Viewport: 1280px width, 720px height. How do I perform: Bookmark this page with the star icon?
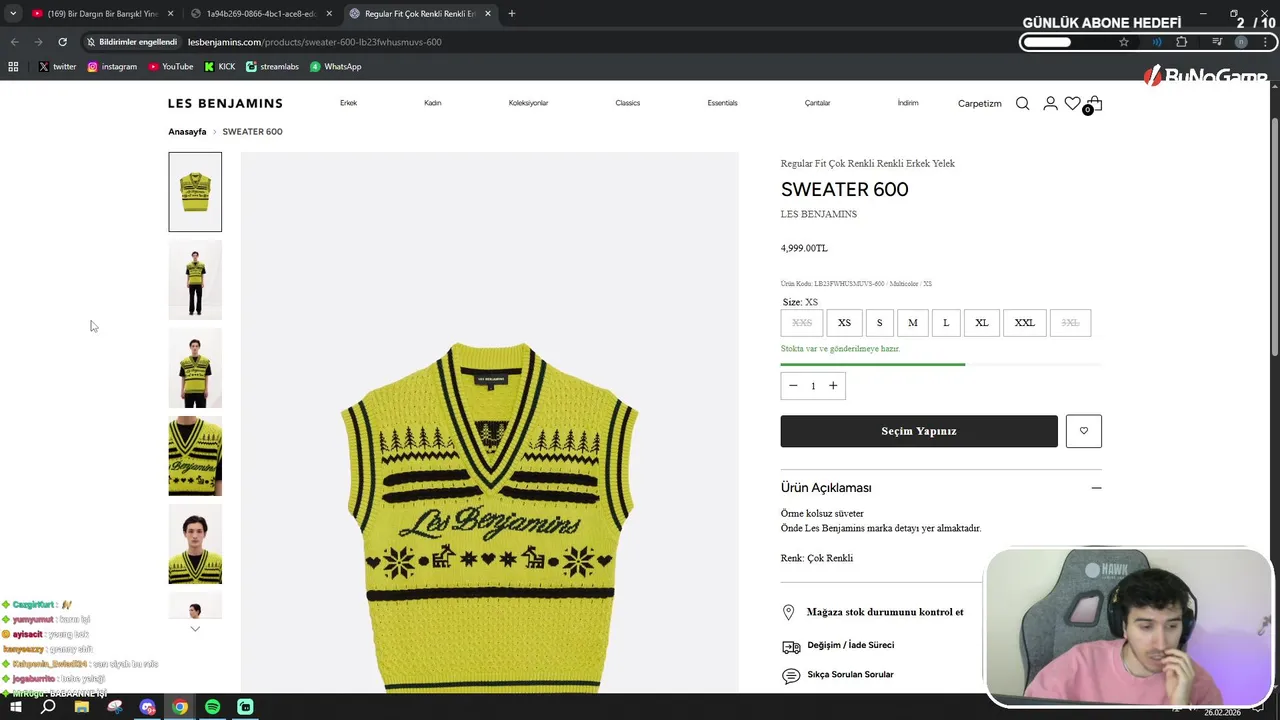click(1124, 42)
